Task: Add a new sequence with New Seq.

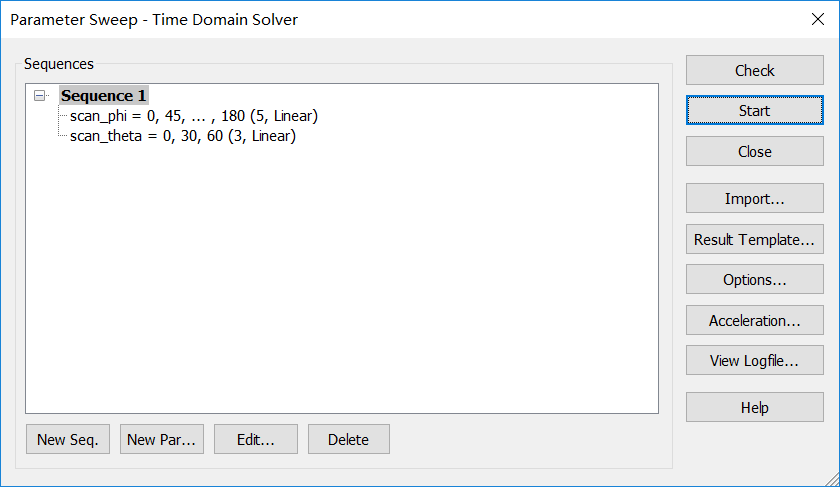Action: coord(68,439)
